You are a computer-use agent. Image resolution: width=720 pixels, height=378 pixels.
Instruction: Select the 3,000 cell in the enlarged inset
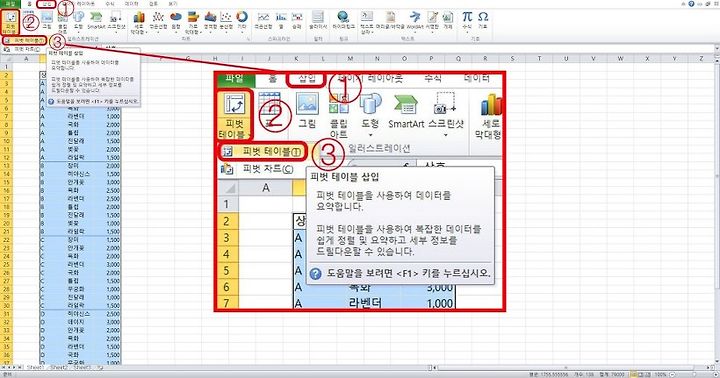[439, 288]
